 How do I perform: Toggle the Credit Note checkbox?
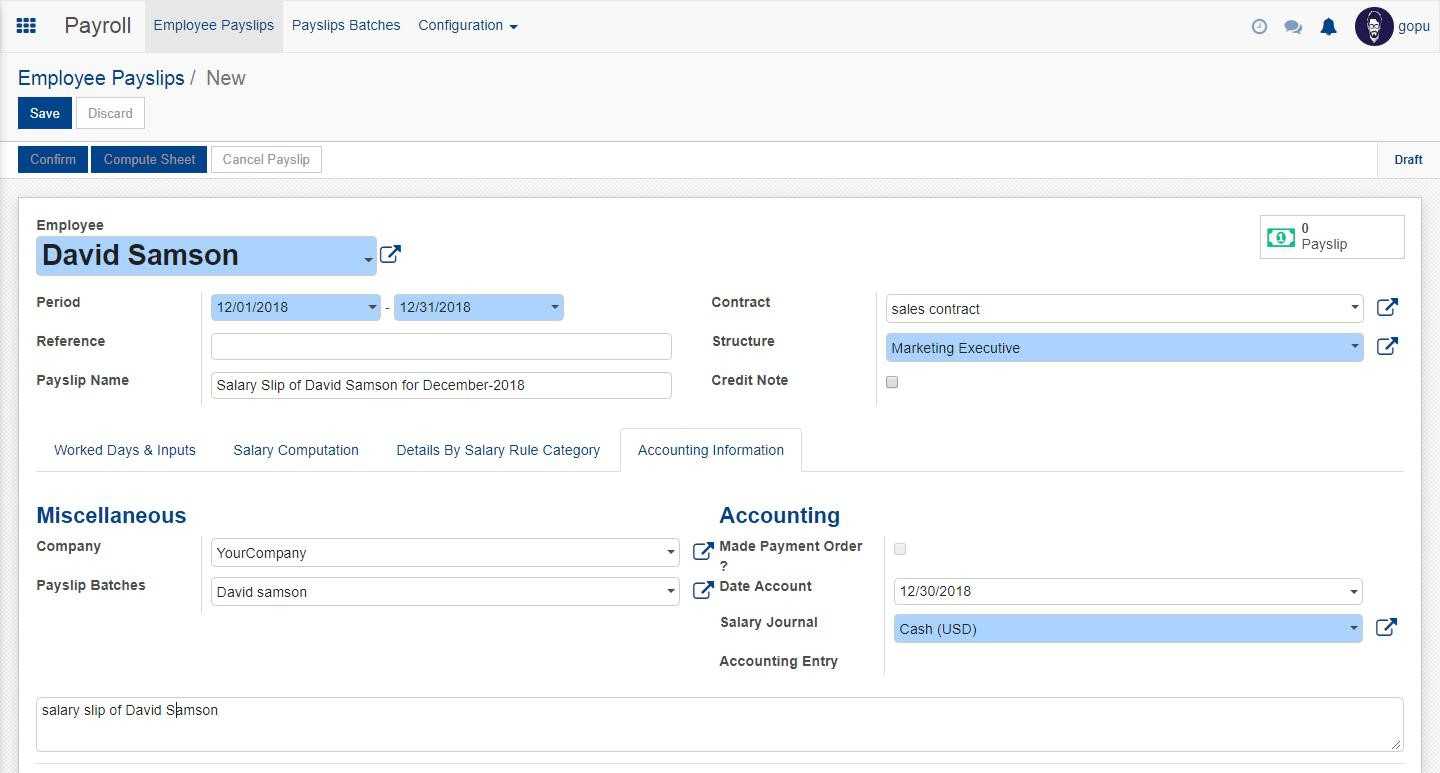(x=892, y=382)
